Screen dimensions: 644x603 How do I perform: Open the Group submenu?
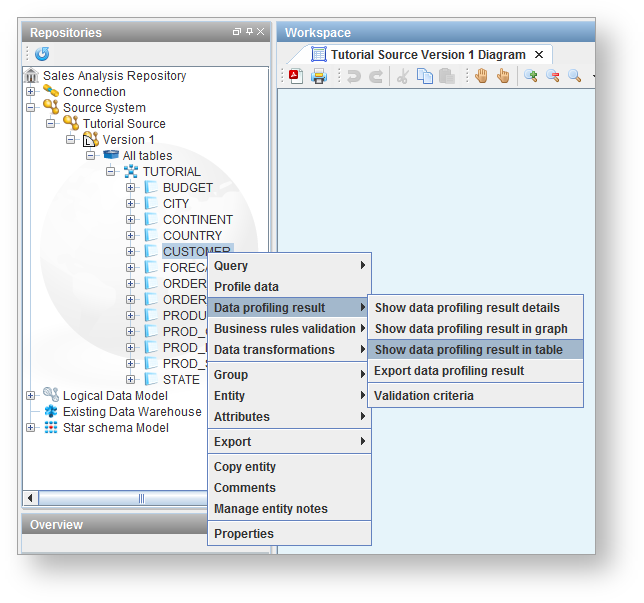pos(290,375)
